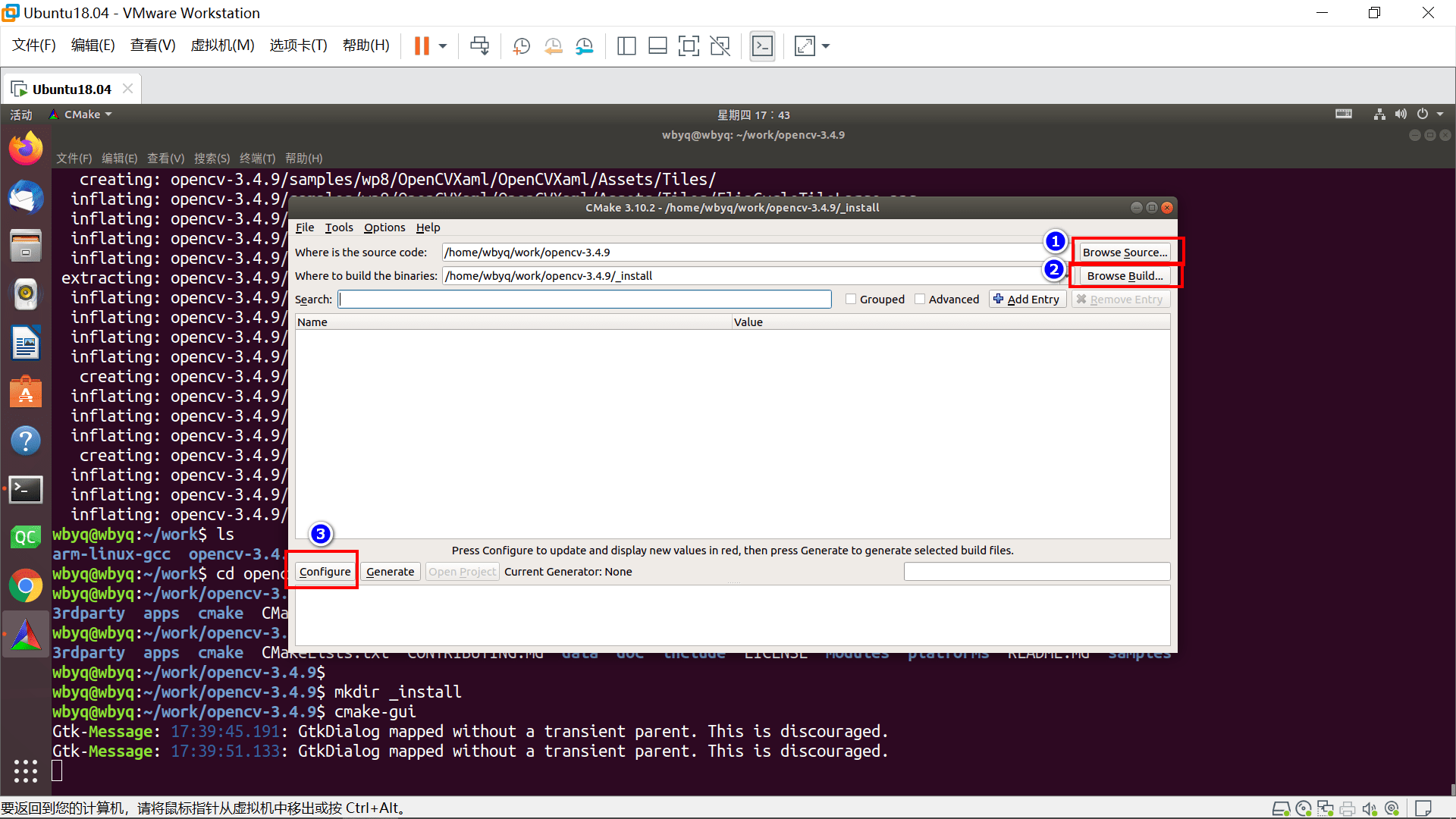
Task: Launch Firefox from the Ubuntu dock
Action: tap(26, 148)
